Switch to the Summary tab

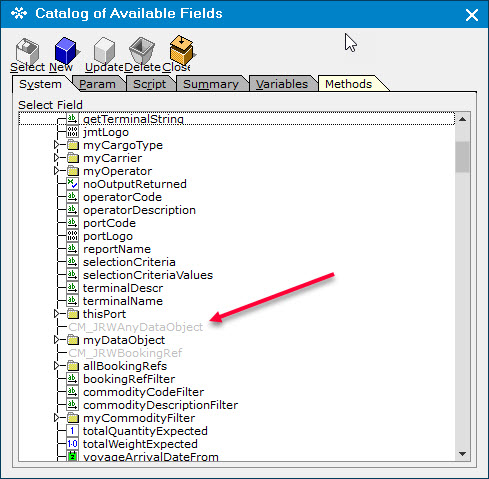(x=211, y=84)
